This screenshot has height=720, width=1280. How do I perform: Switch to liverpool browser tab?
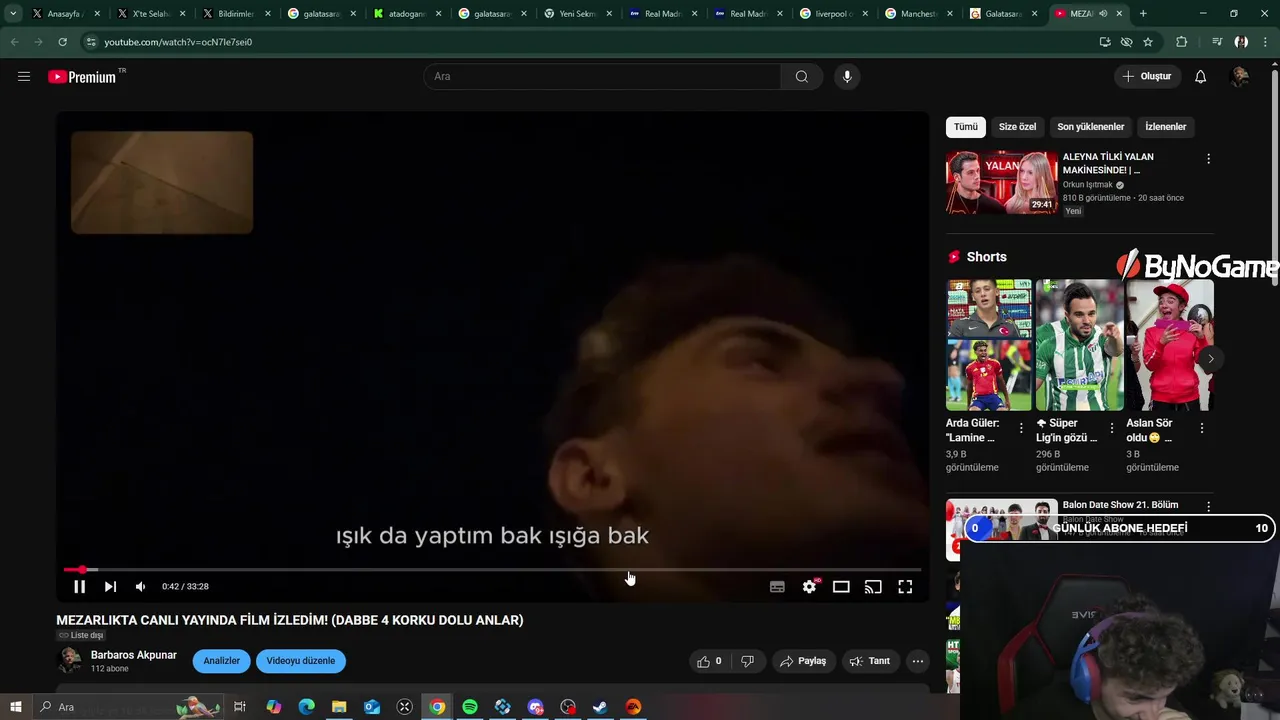[833, 14]
